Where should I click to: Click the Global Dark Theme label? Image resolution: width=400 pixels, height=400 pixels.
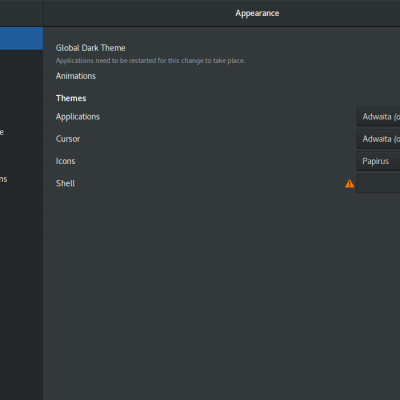[91, 48]
